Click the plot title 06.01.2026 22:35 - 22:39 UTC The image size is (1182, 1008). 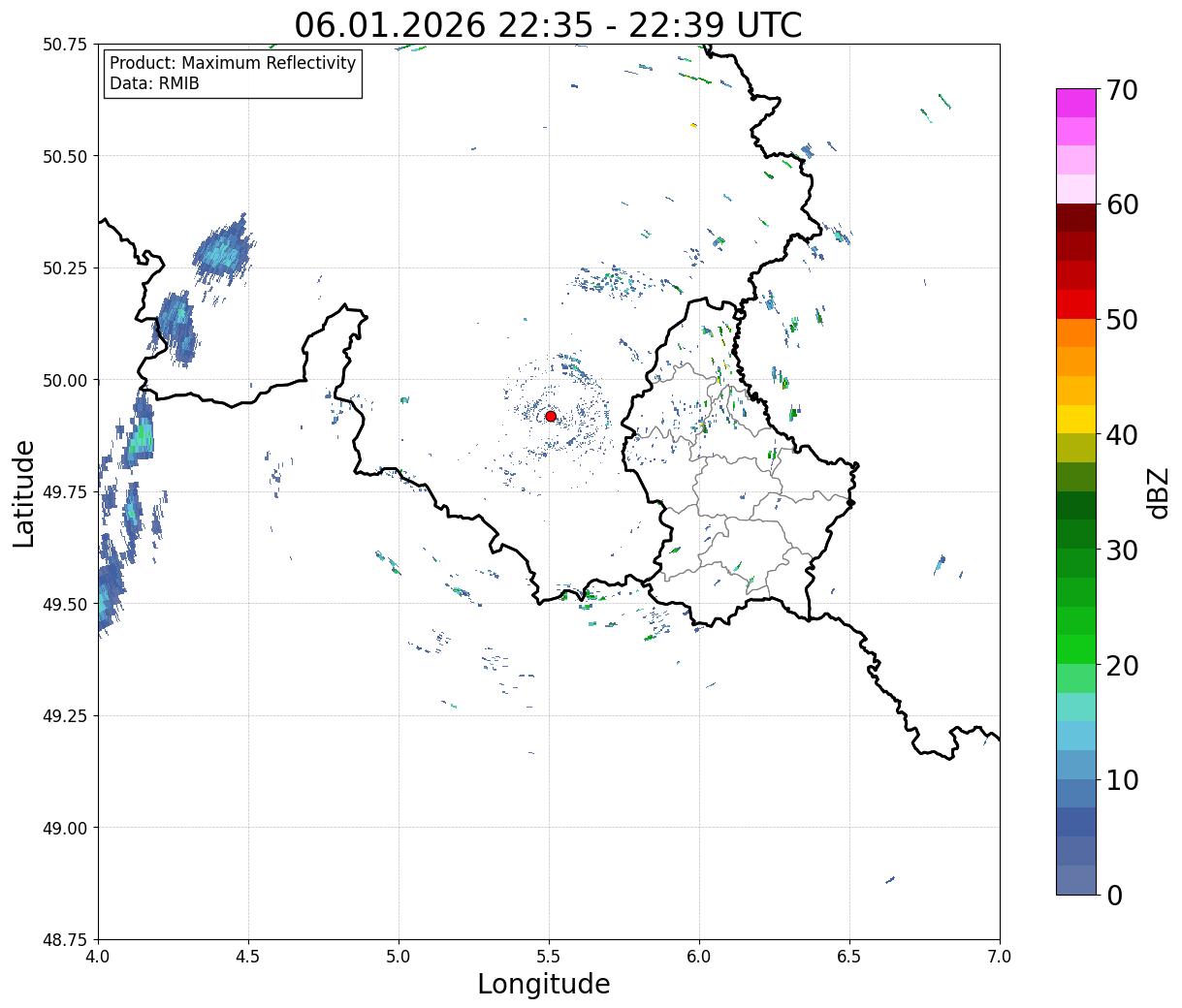point(548,24)
